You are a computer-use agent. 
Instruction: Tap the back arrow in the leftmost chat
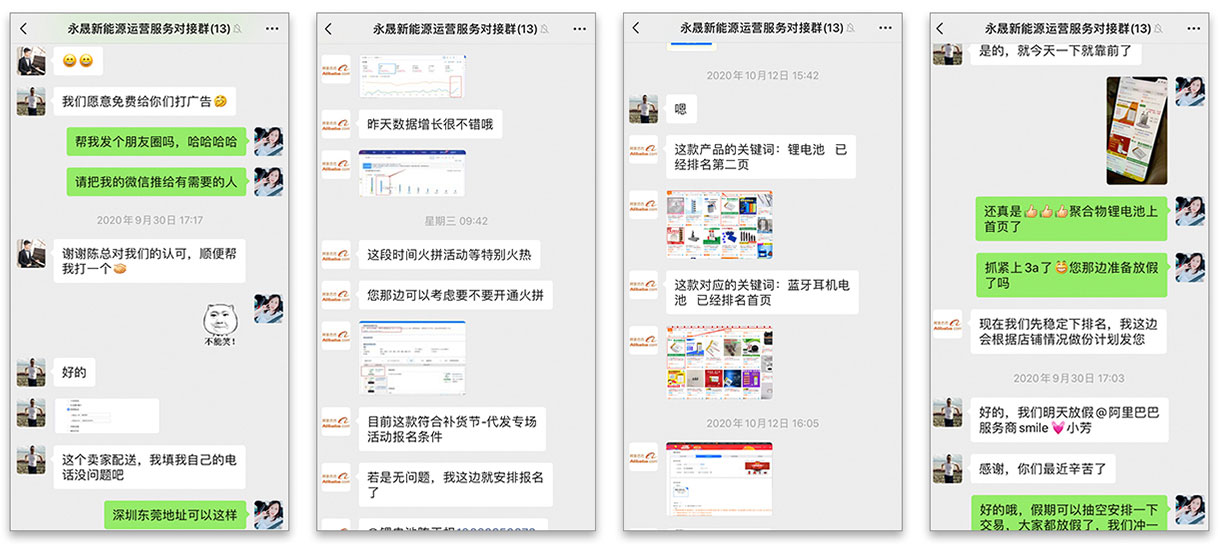24,29
